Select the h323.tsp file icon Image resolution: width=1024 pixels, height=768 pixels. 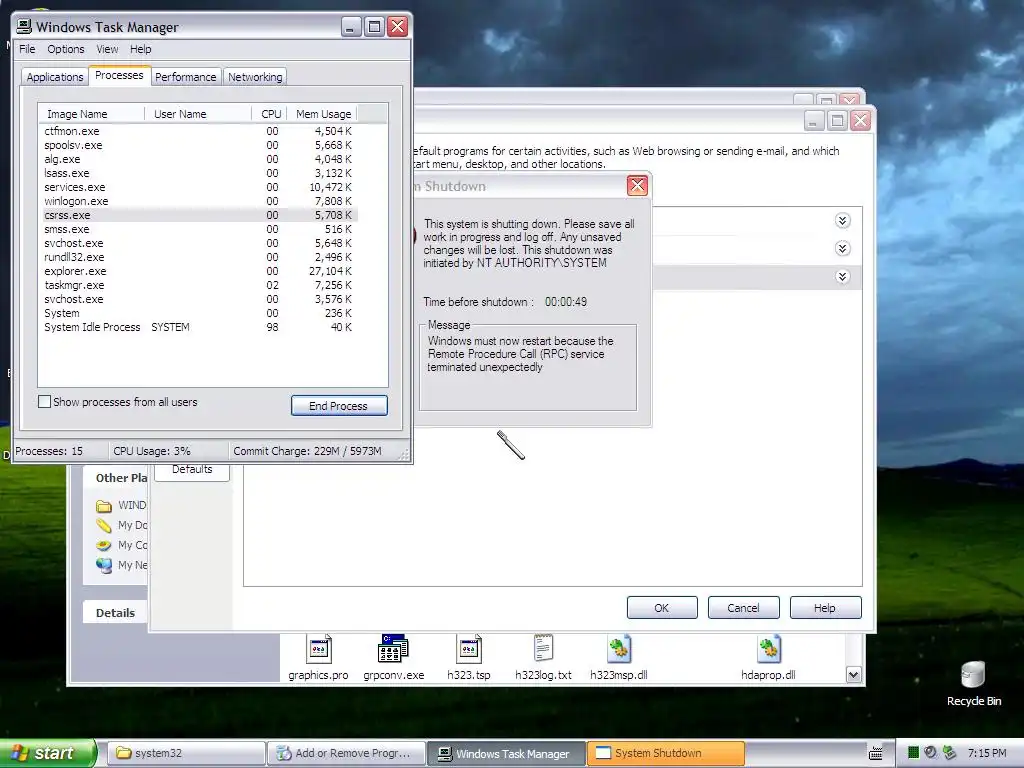tap(469, 650)
